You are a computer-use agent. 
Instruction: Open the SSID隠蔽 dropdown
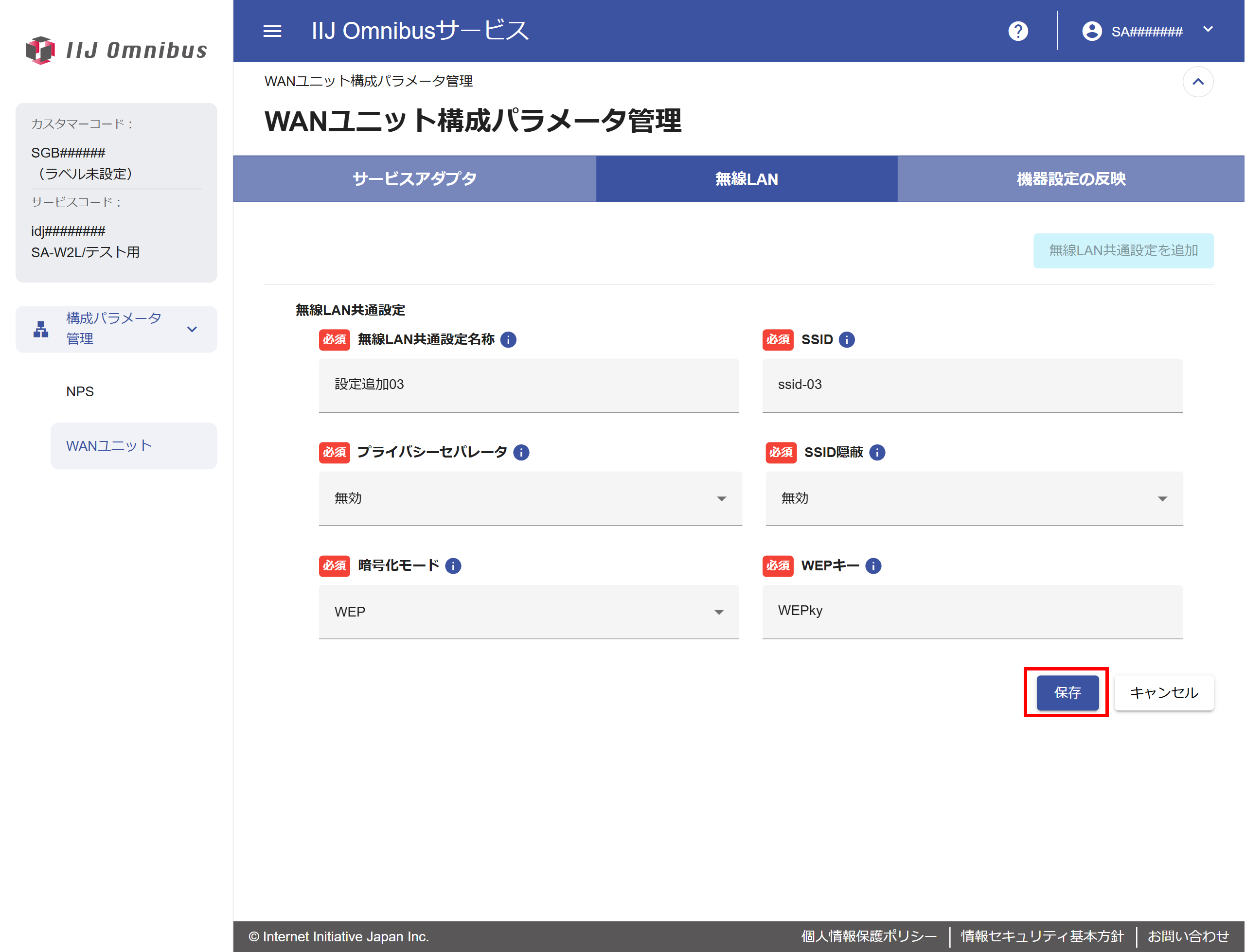[x=974, y=498]
